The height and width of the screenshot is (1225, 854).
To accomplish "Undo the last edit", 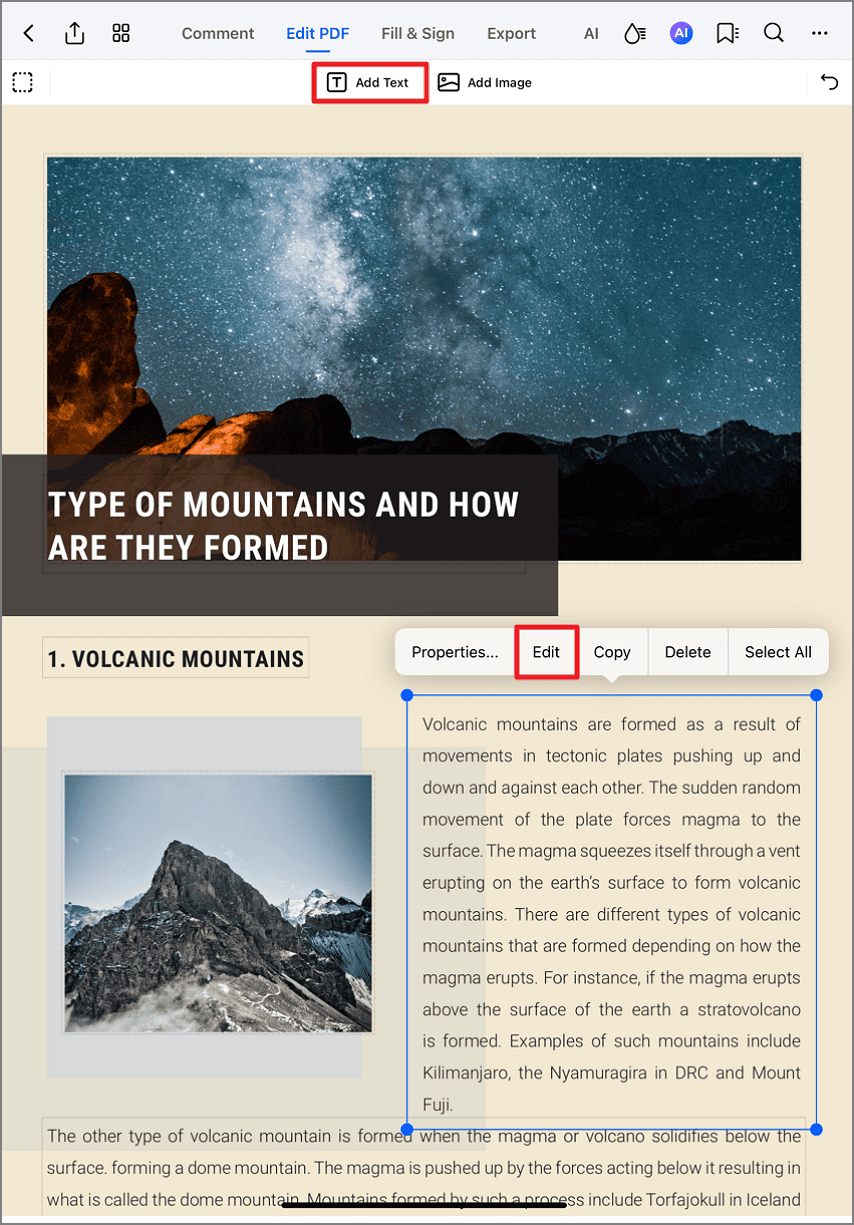I will 829,82.
